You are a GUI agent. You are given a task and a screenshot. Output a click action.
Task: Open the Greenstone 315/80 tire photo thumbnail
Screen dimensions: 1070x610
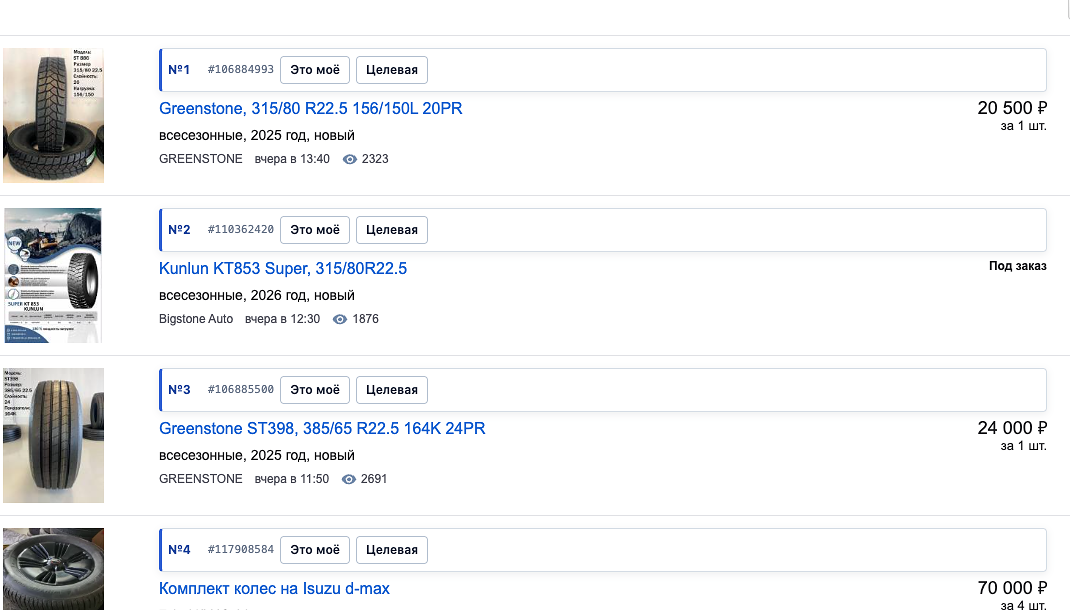(x=53, y=115)
